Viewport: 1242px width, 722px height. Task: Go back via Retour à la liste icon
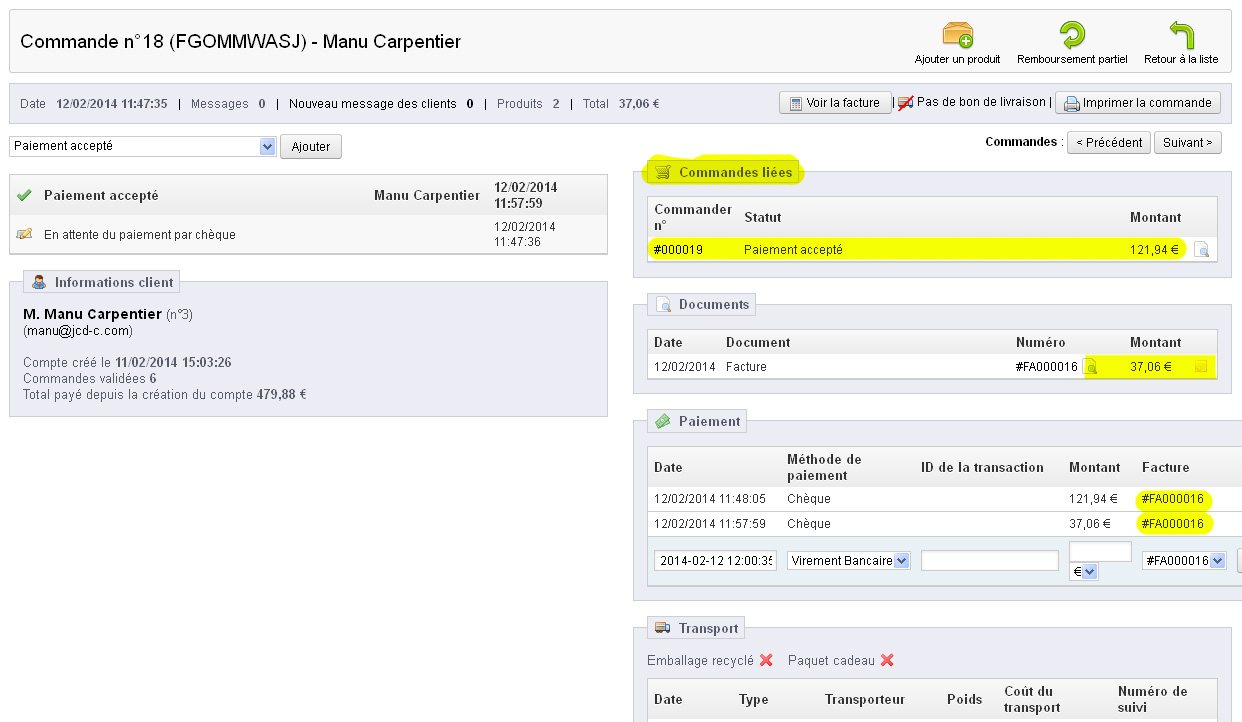click(x=1181, y=35)
